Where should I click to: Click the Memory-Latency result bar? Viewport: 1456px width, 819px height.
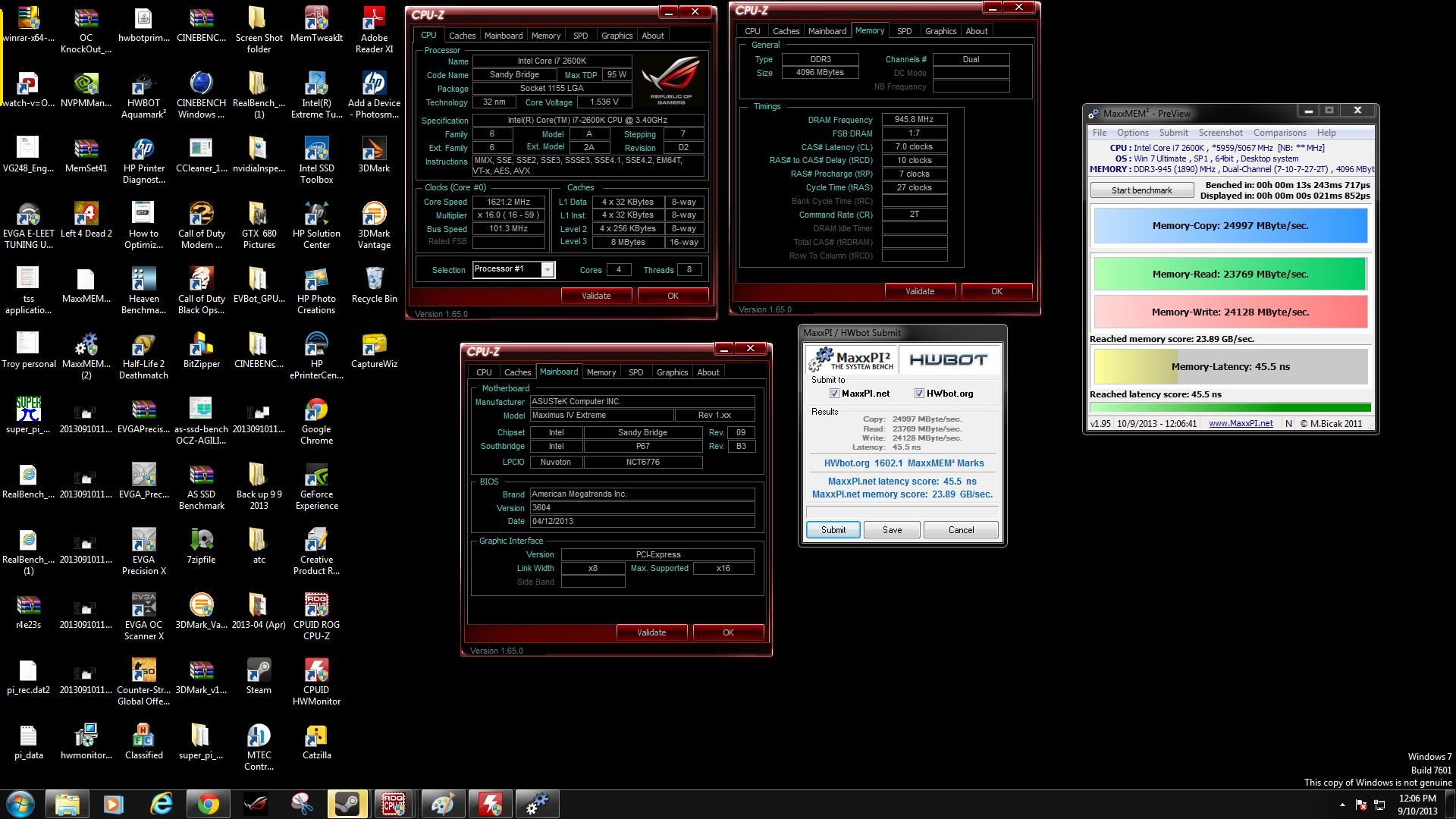click(1229, 366)
